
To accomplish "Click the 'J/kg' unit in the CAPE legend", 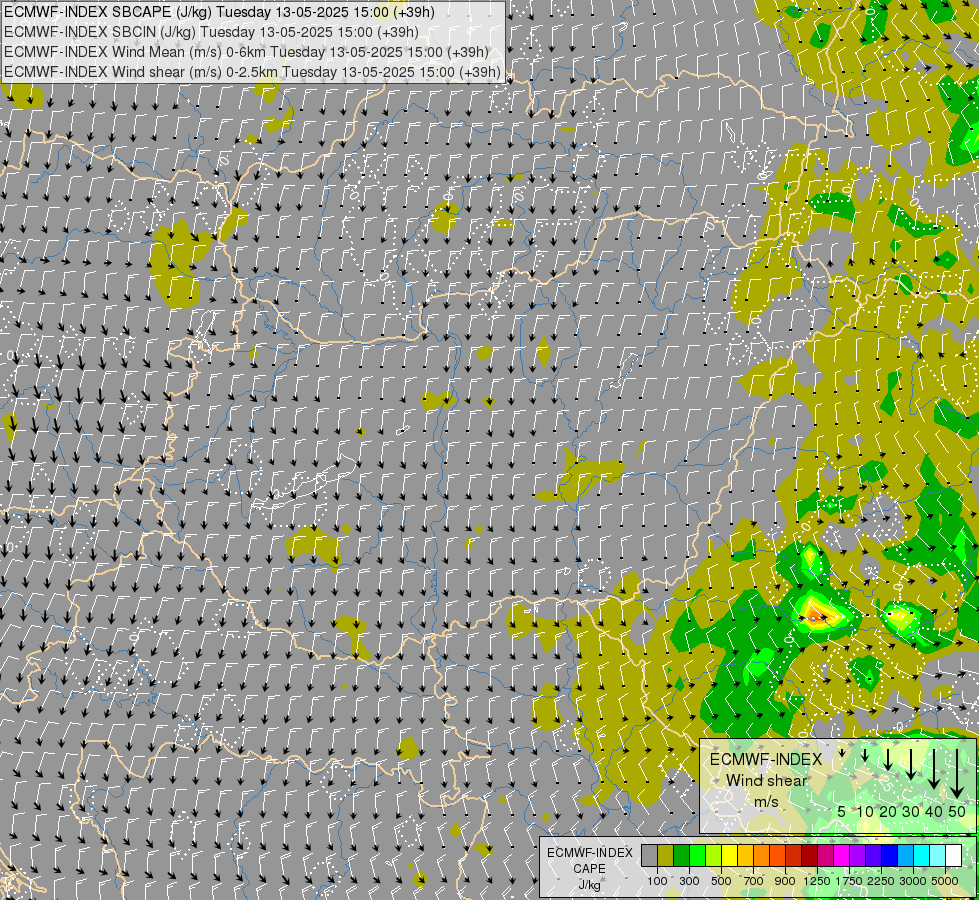I will tap(589, 885).
